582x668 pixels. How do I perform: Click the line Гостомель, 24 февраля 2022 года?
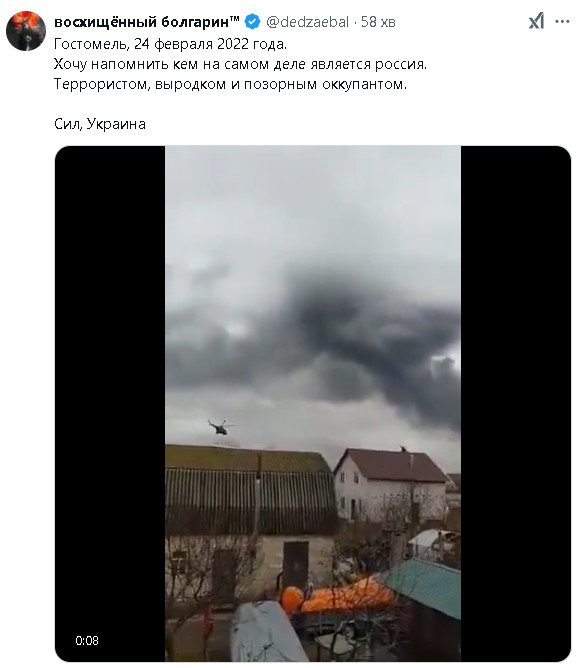point(170,44)
